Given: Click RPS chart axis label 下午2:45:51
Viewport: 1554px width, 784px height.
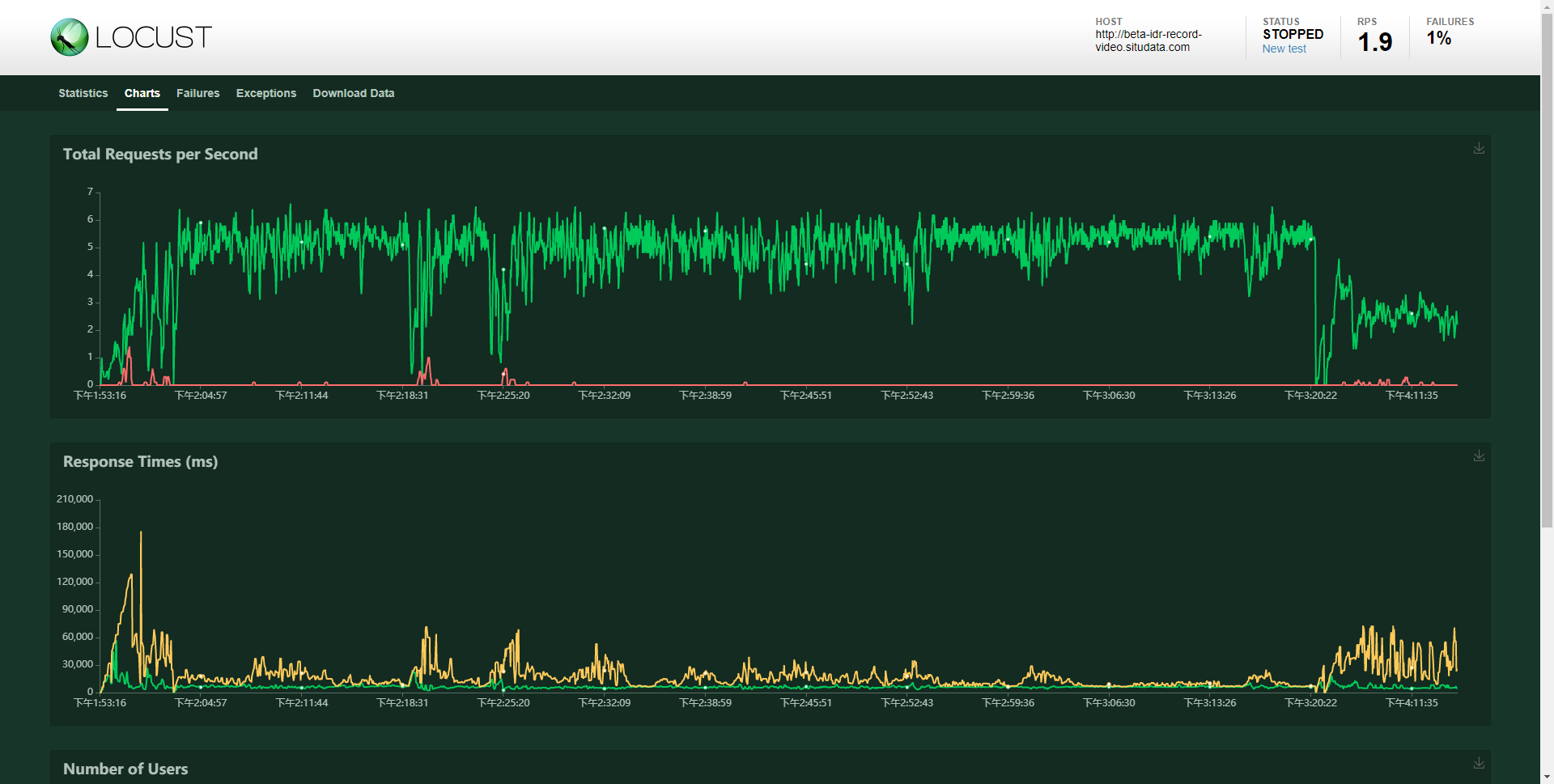Looking at the screenshot, I should [x=806, y=396].
